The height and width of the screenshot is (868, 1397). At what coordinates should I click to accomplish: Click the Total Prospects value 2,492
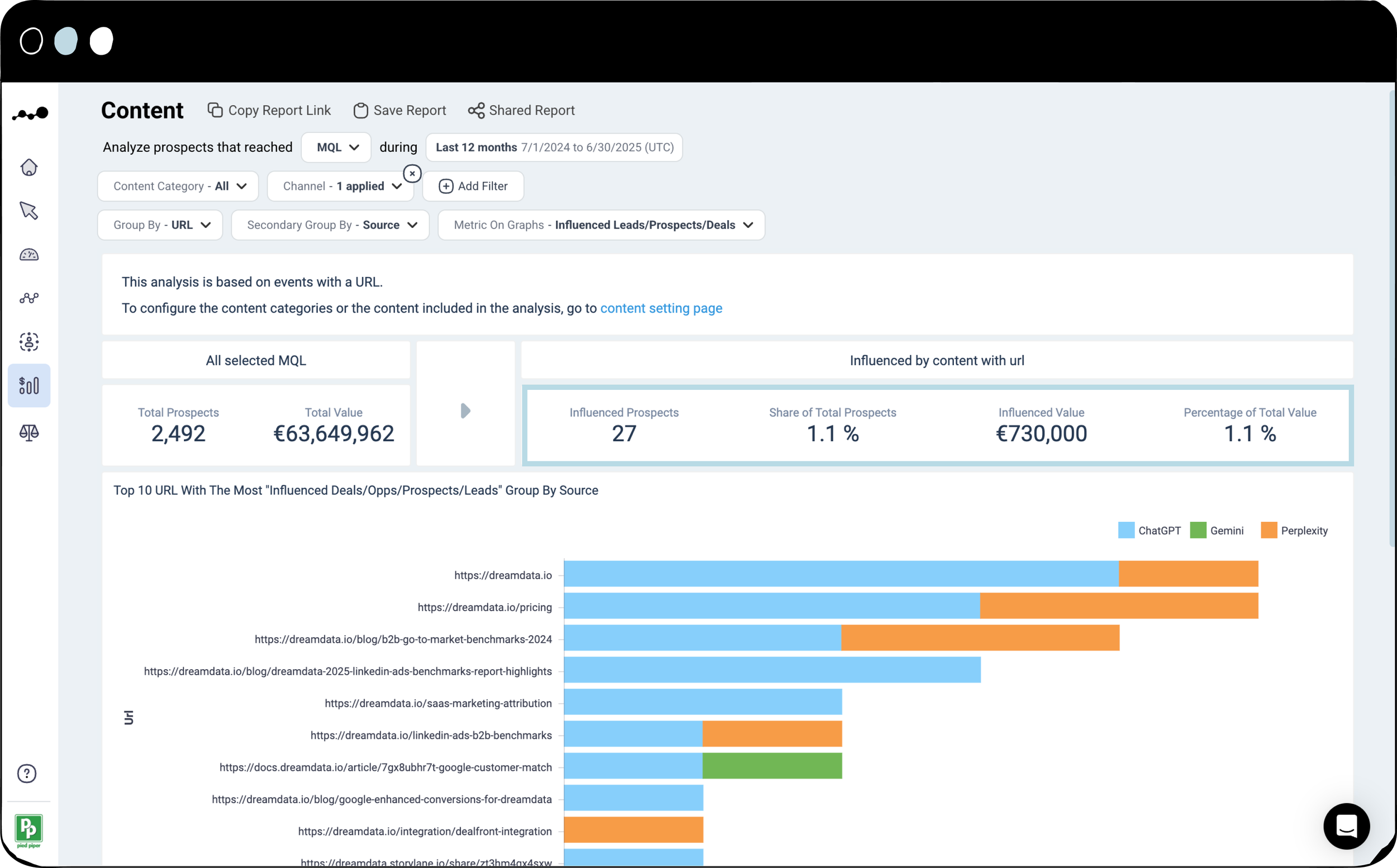[x=179, y=433]
